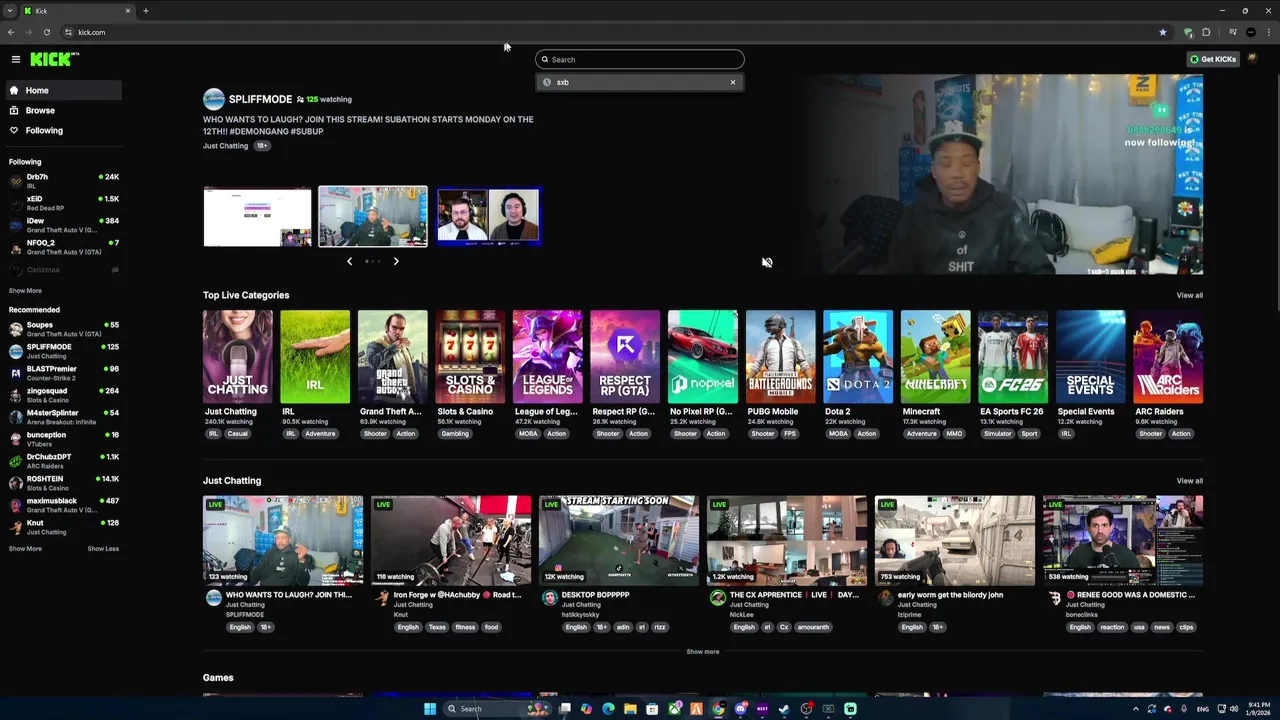This screenshot has height=720, width=1280.
Task: Open Drb7h in the Following list
Action: click(63, 181)
